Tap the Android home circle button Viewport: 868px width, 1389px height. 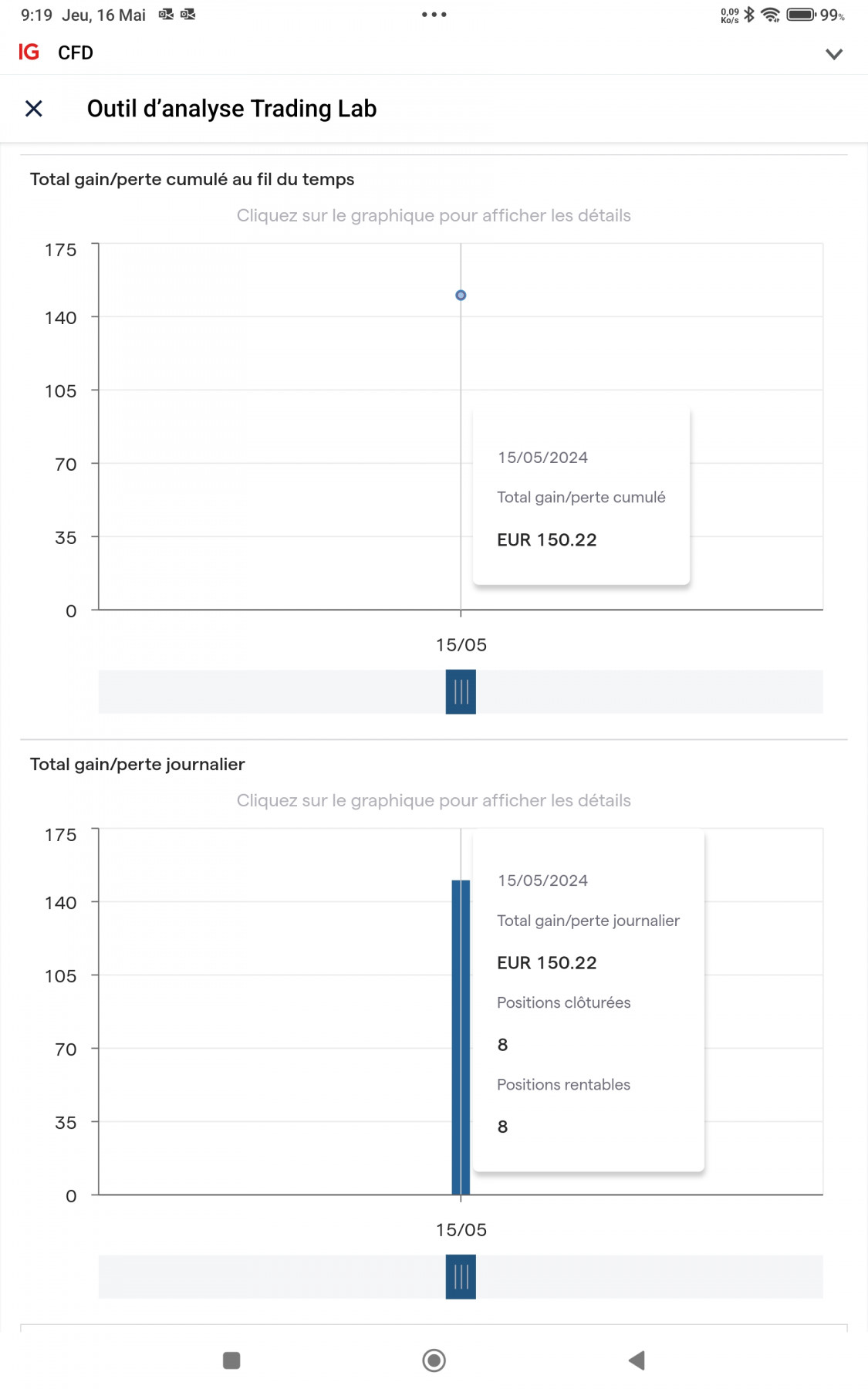[434, 1360]
